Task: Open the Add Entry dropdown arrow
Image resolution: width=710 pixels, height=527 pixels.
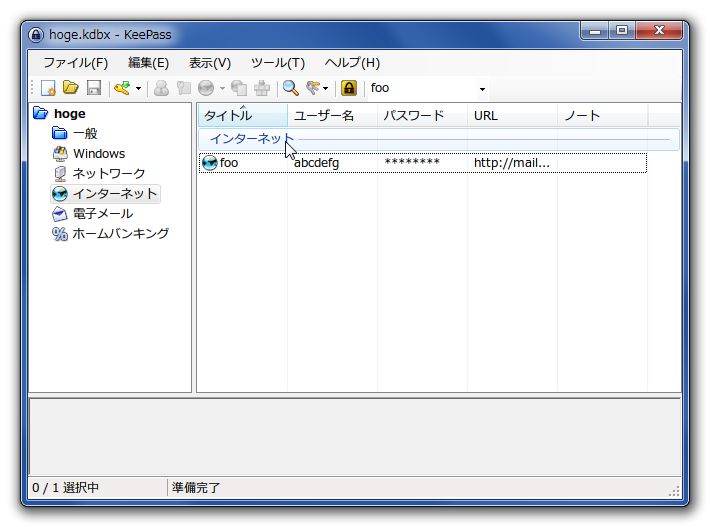Action: point(138,88)
